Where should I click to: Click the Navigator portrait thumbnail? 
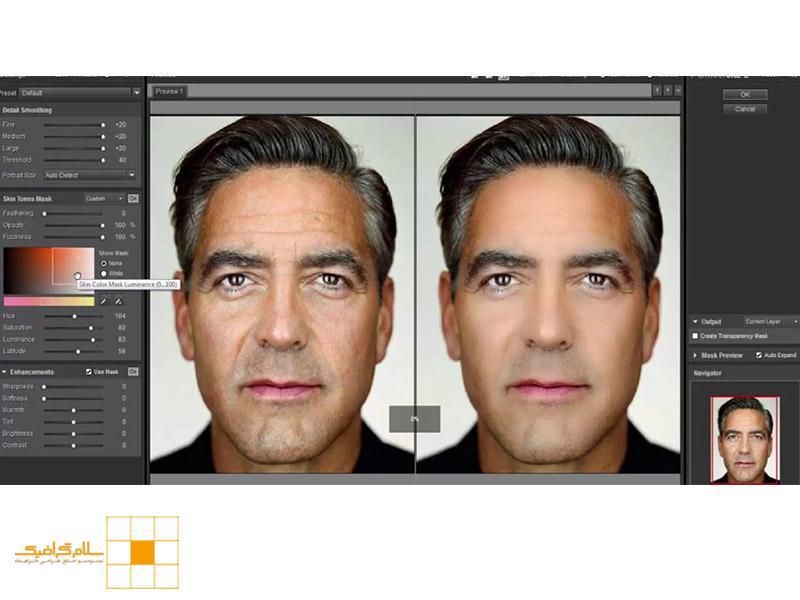[x=745, y=440]
